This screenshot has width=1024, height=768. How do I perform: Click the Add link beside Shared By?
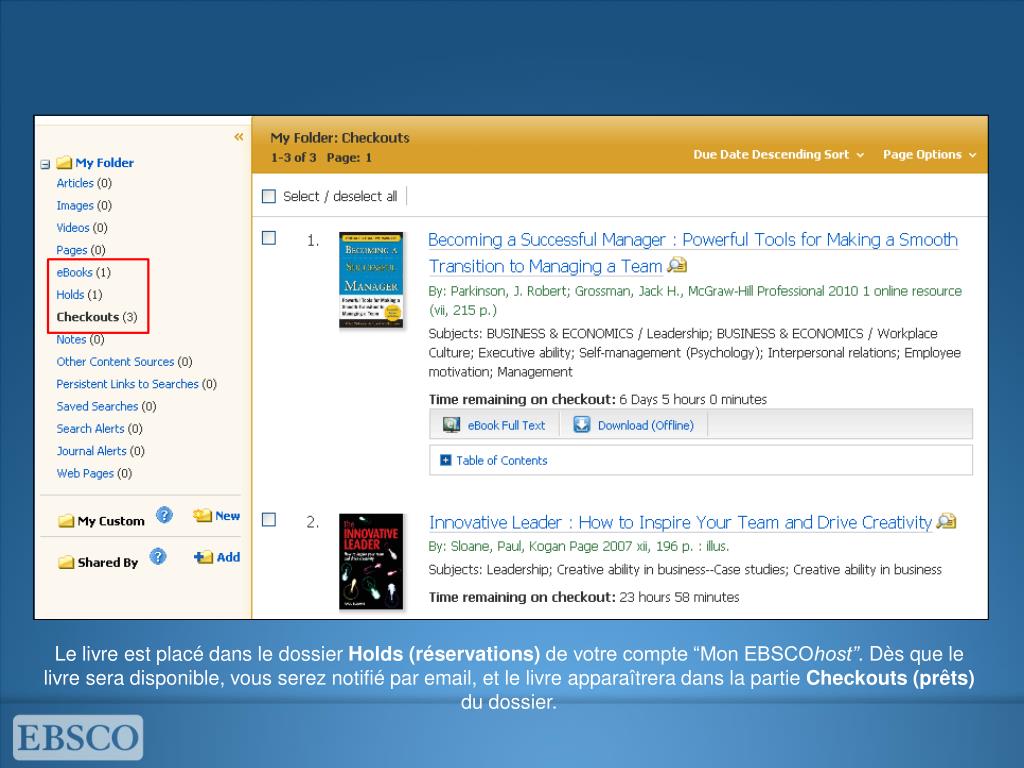click(228, 557)
